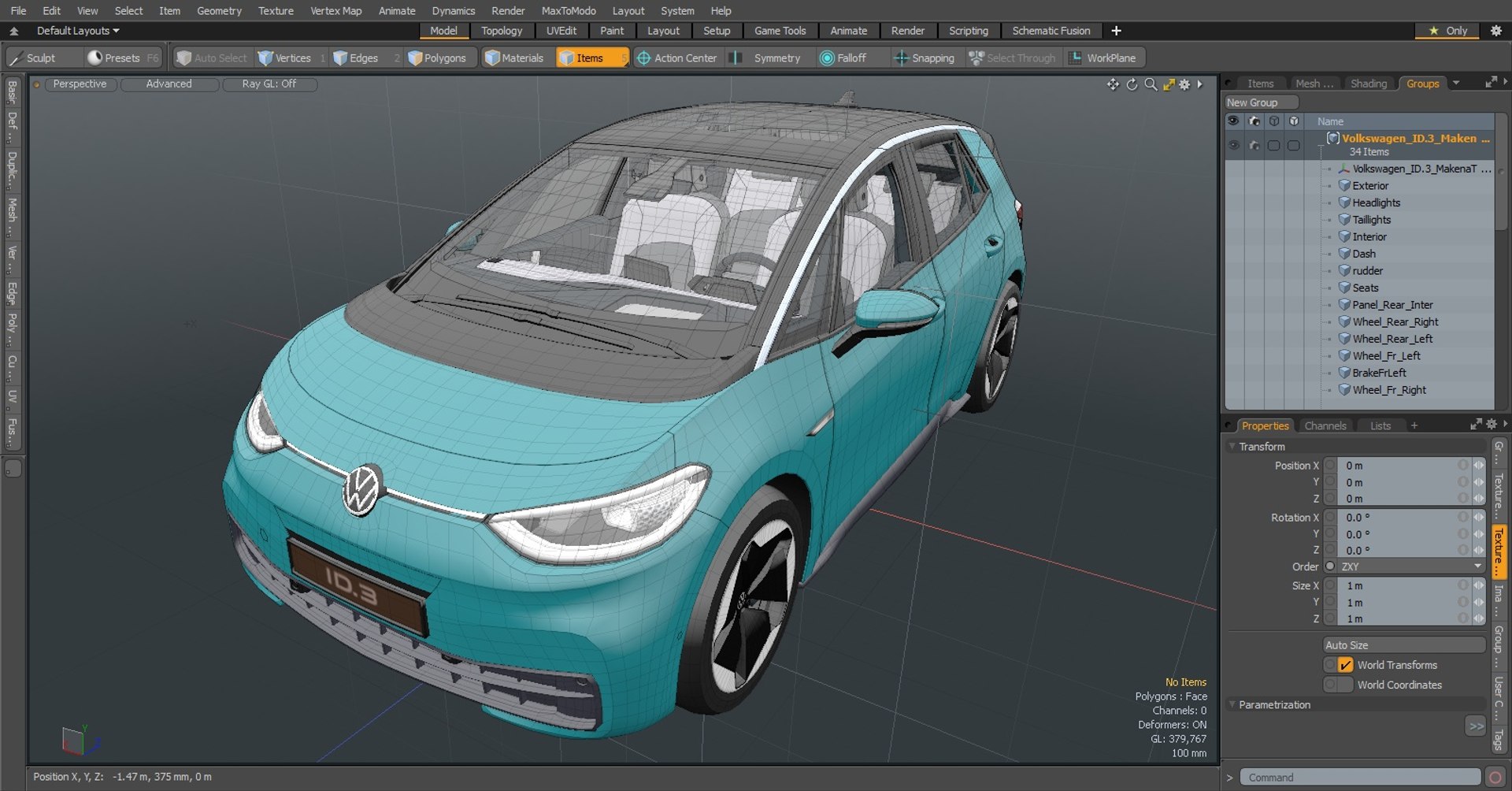Click the Auto Select button
This screenshot has width=1512, height=791.
pos(211,58)
